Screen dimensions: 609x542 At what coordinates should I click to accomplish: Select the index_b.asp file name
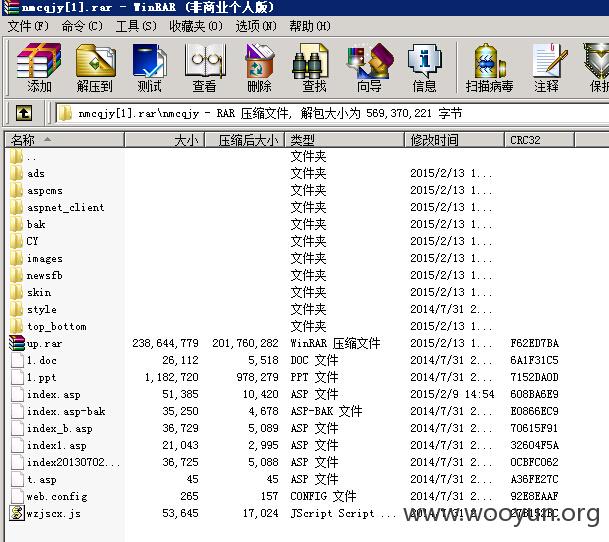59,429
